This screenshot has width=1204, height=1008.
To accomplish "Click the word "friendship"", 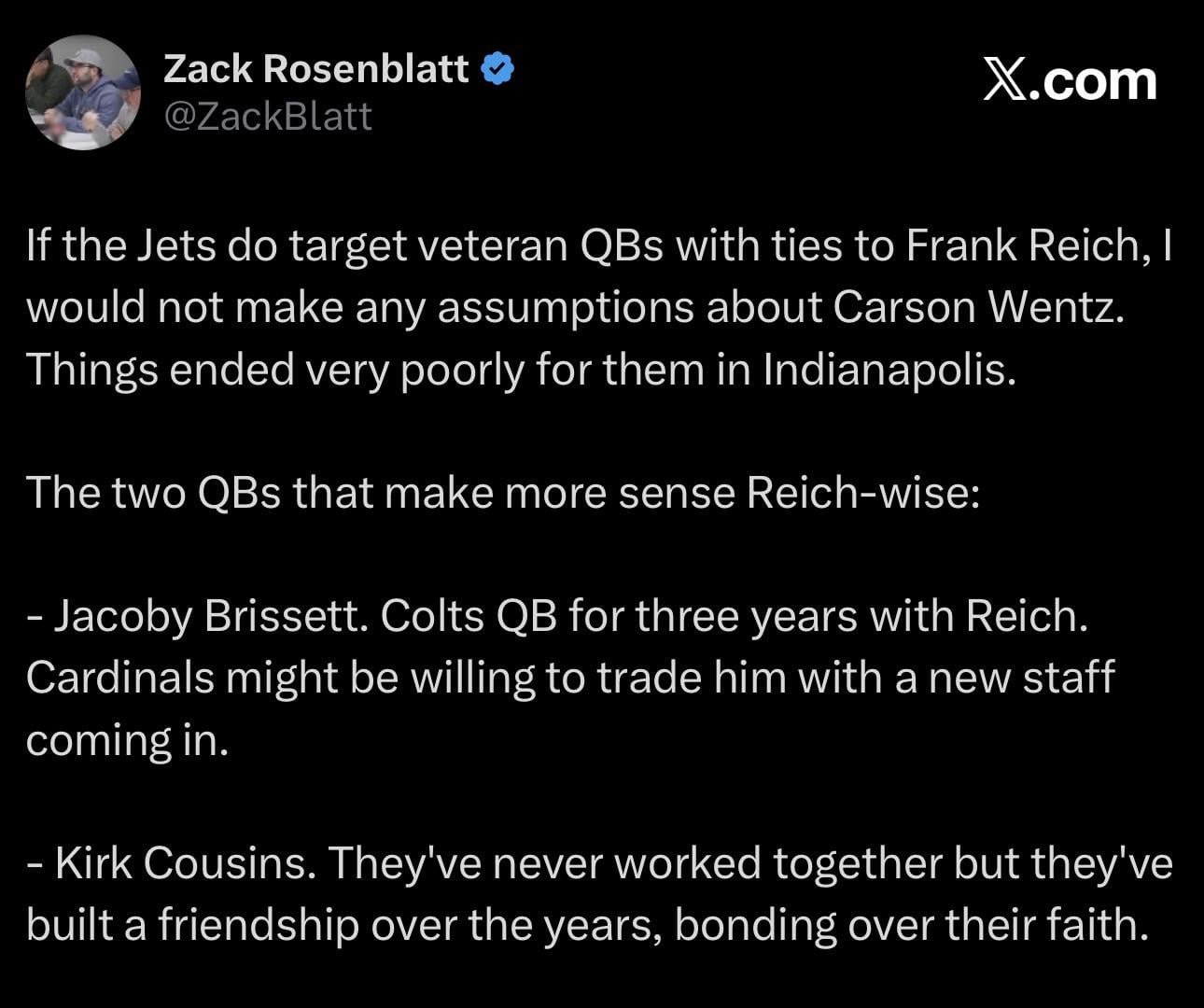I will click(x=258, y=925).
